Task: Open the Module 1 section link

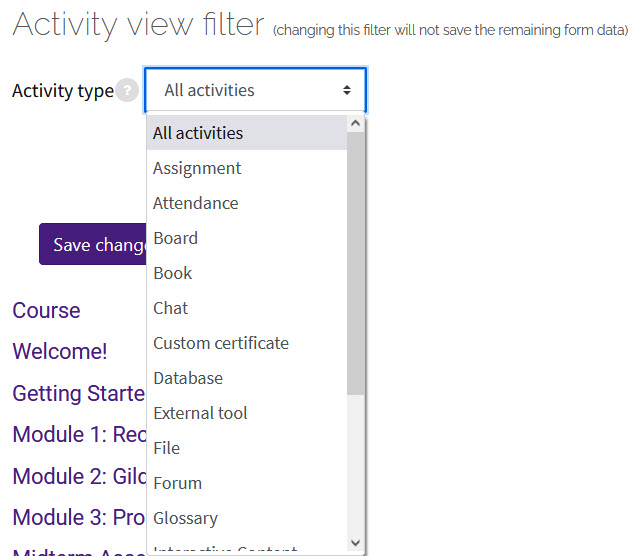Action: [x=79, y=434]
